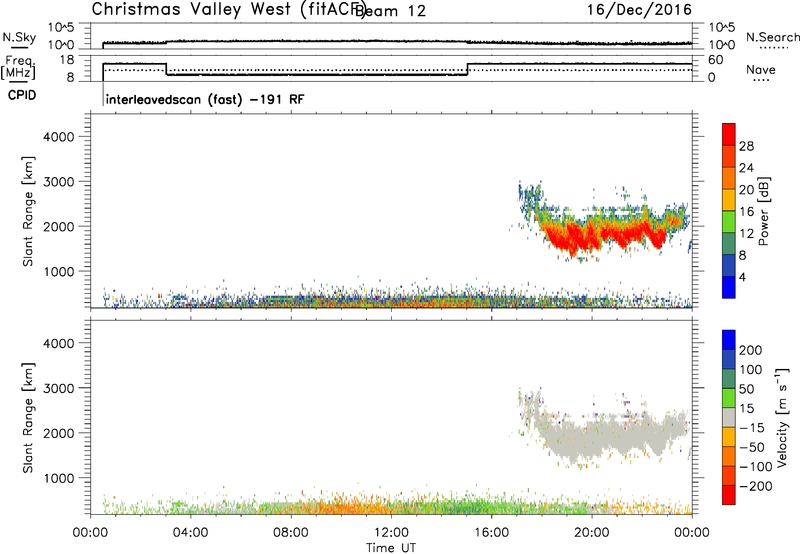
Task: Click the 'Nave' legend label
Action: [761, 69]
